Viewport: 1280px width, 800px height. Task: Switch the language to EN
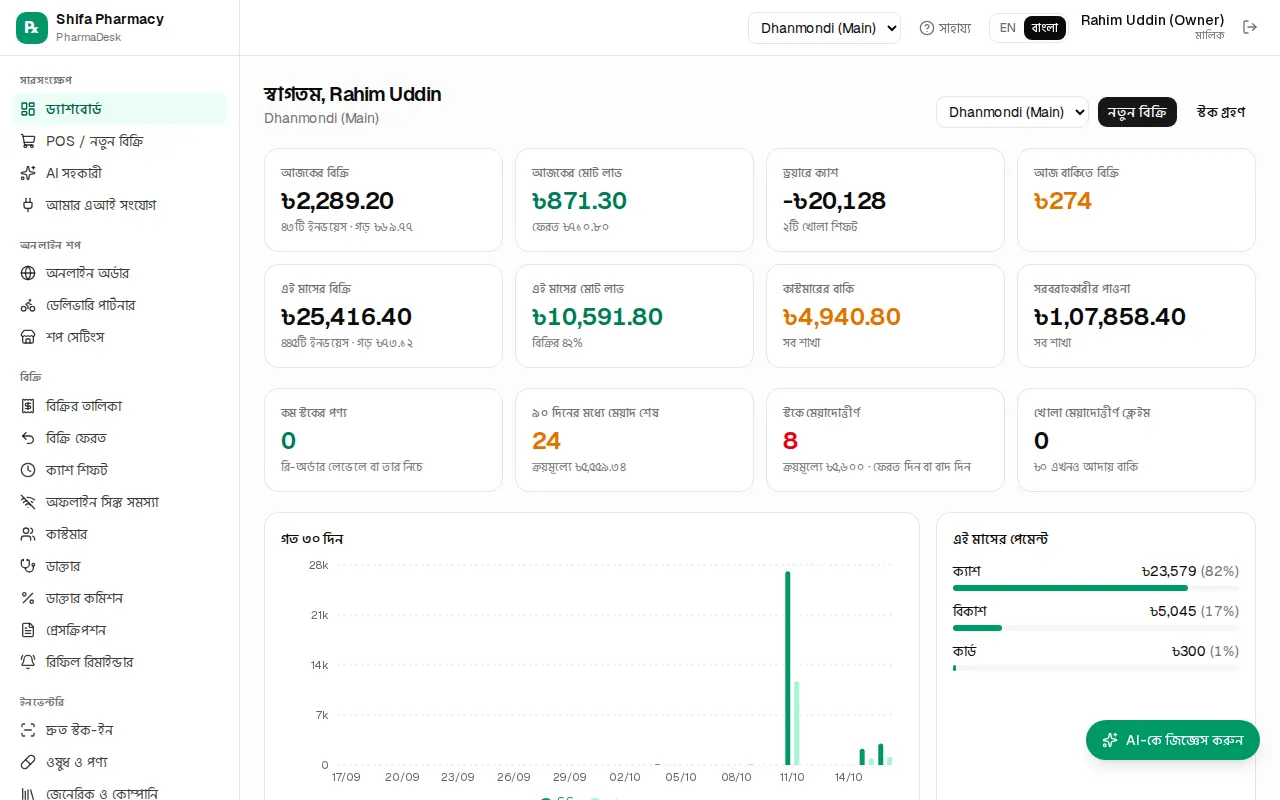click(x=1007, y=28)
